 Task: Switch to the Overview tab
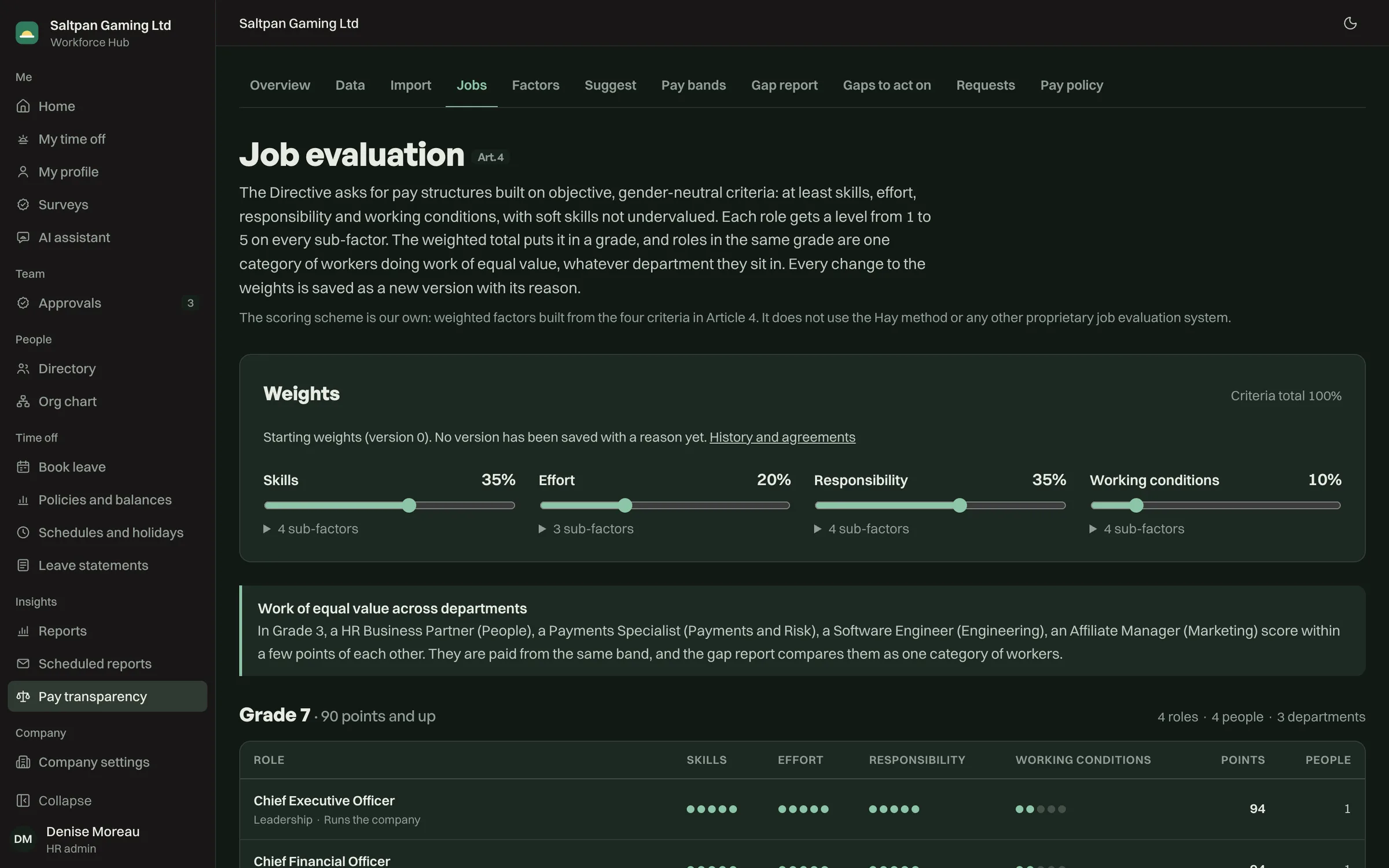(x=280, y=85)
